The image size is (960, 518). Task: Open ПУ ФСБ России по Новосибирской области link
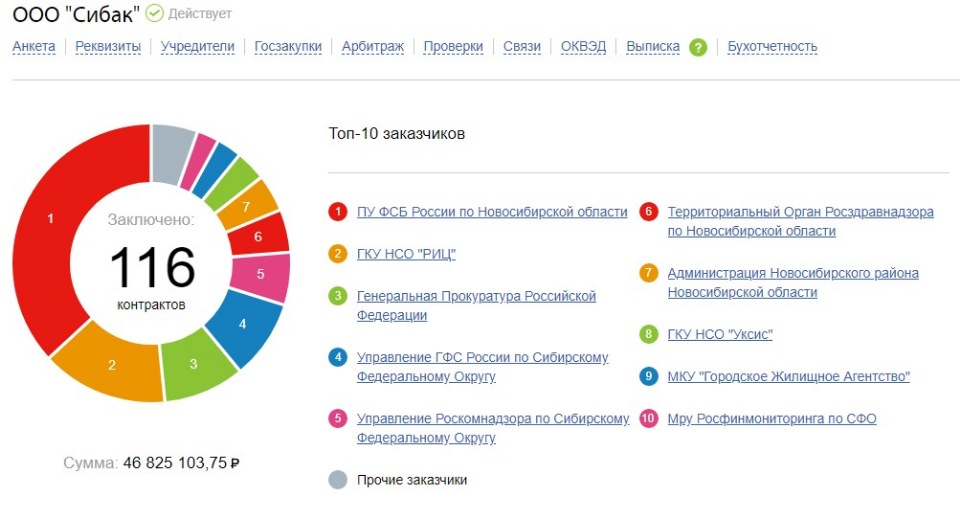tap(492, 212)
